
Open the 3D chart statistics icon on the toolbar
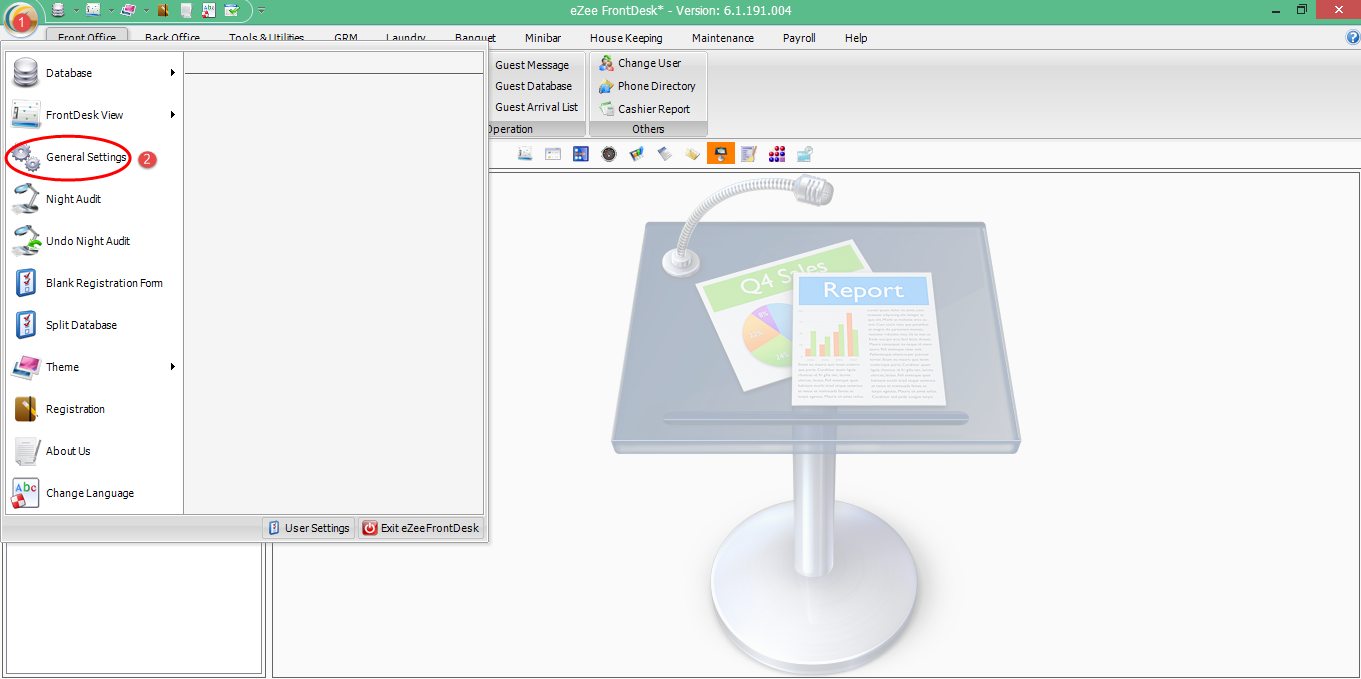(x=636, y=153)
